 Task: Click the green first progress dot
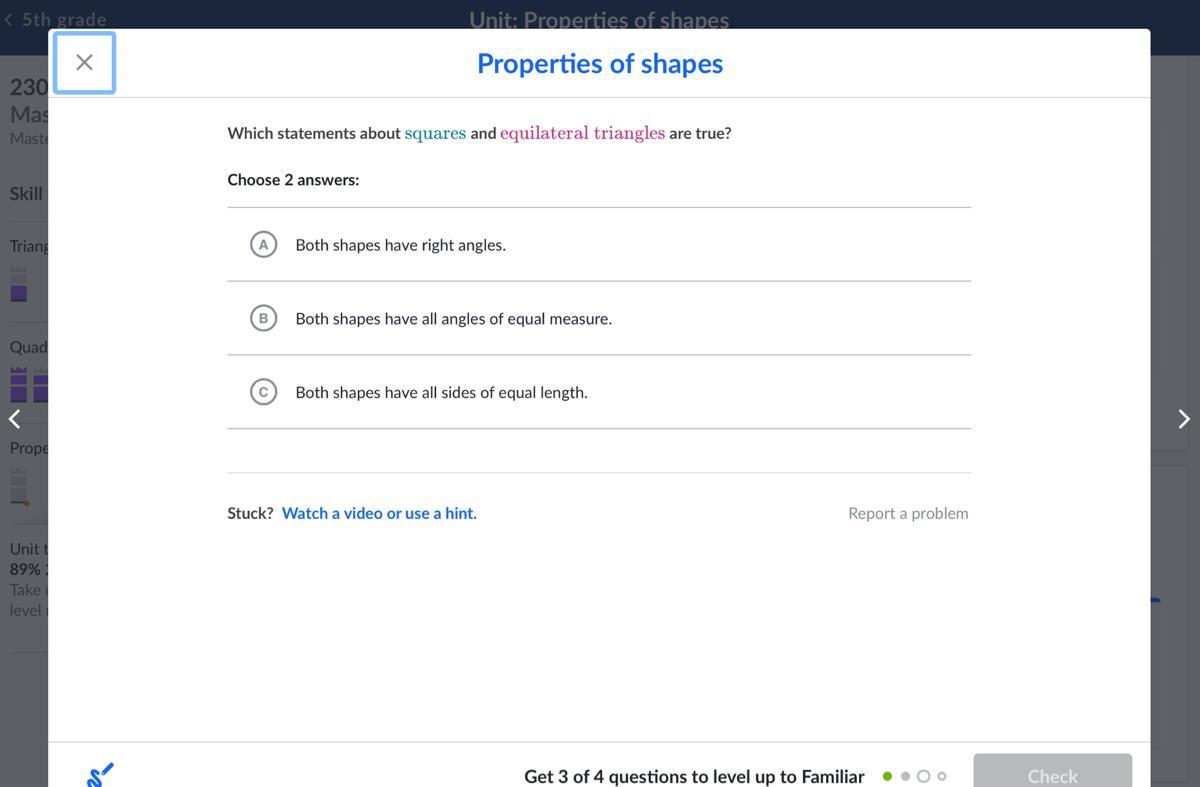887,776
